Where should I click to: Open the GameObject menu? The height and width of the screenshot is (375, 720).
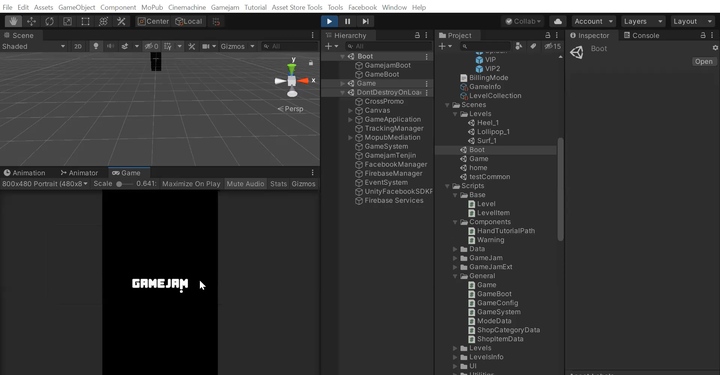[x=77, y=7]
